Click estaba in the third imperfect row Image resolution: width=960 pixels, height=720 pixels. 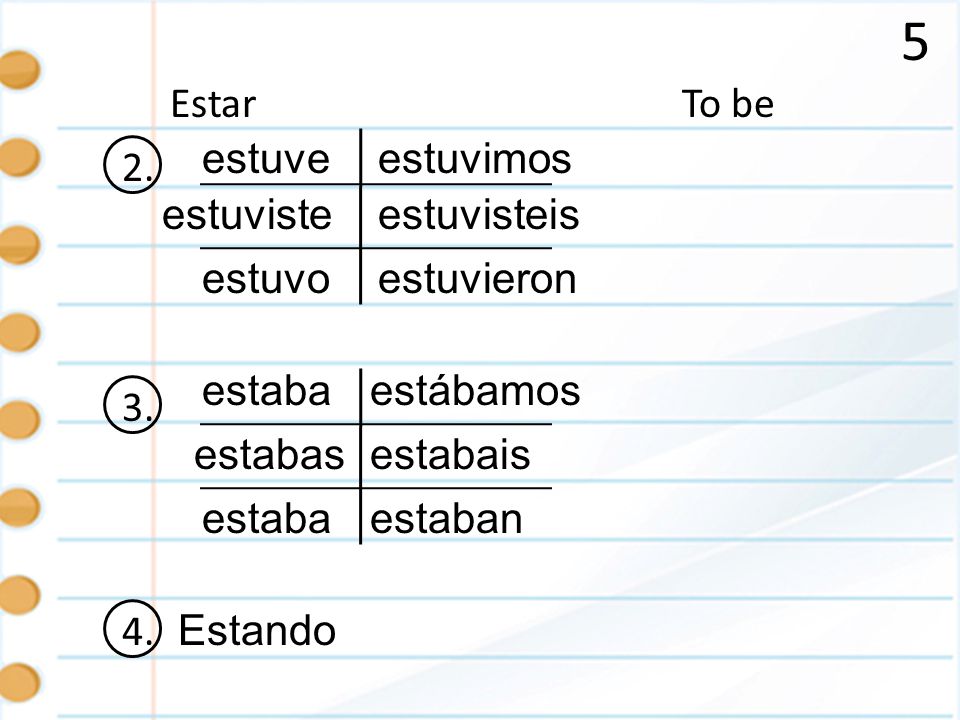point(266,519)
